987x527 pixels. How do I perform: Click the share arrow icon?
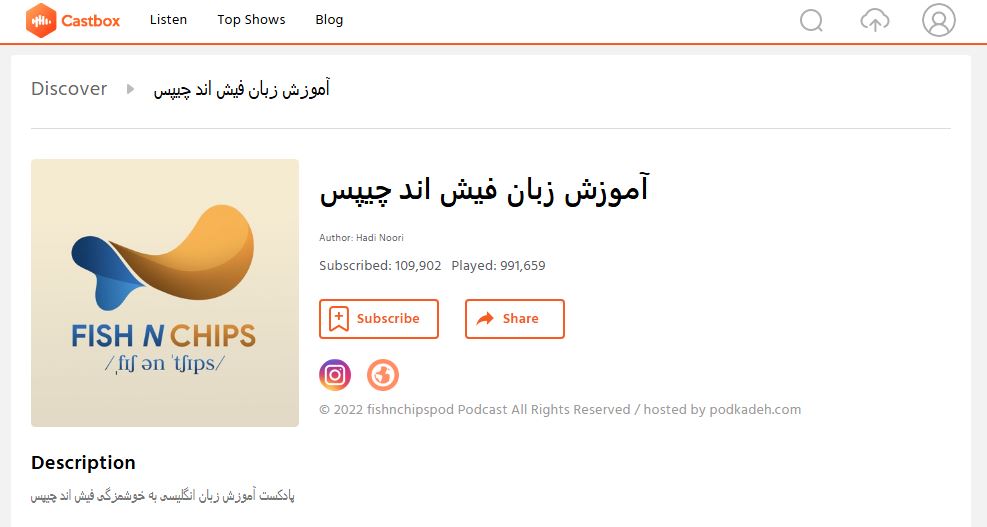(x=485, y=319)
